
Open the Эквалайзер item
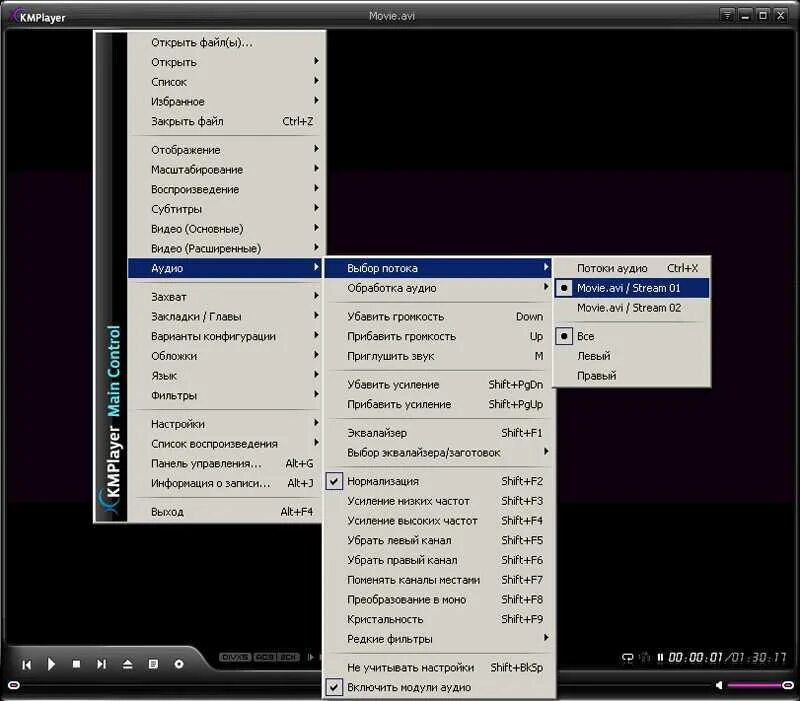click(439, 433)
